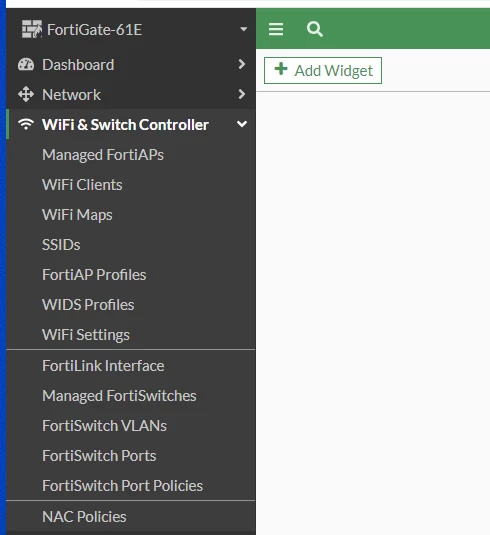Image resolution: width=490 pixels, height=535 pixels.
Task: Toggle the hamburger sidebar menu icon
Action: click(276, 29)
